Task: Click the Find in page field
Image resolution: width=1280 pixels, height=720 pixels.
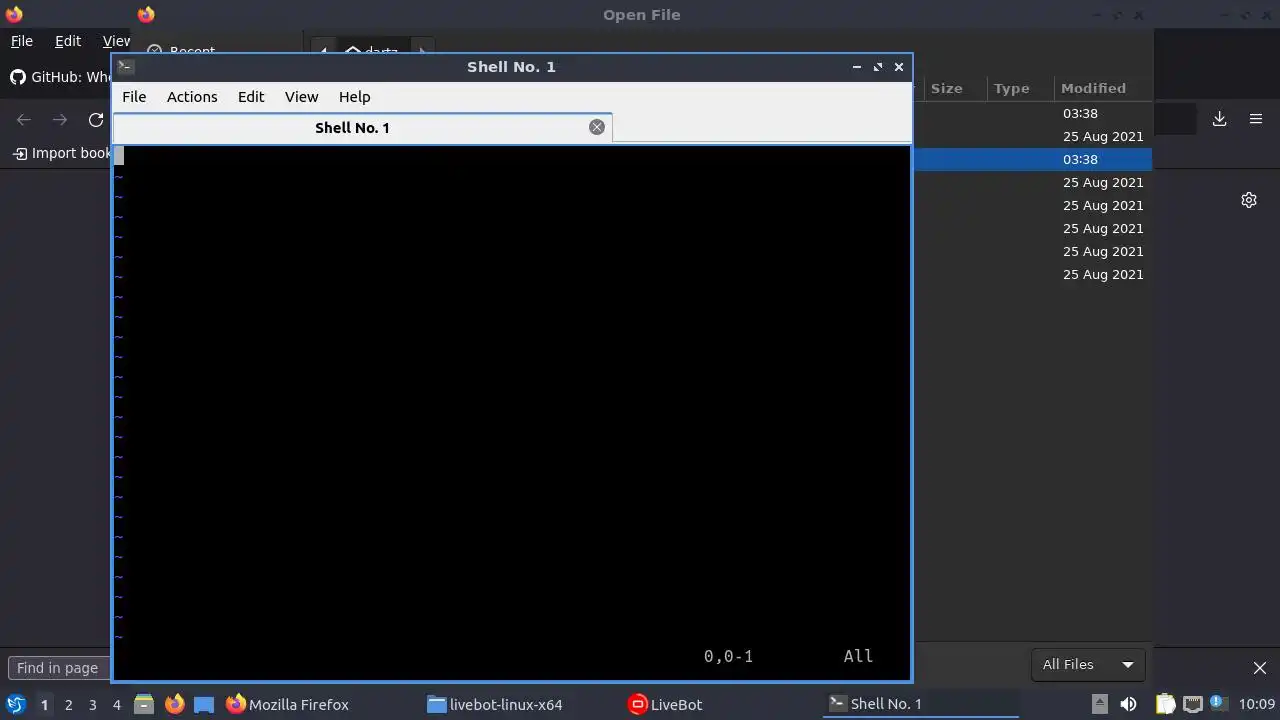Action: tap(58, 668)
